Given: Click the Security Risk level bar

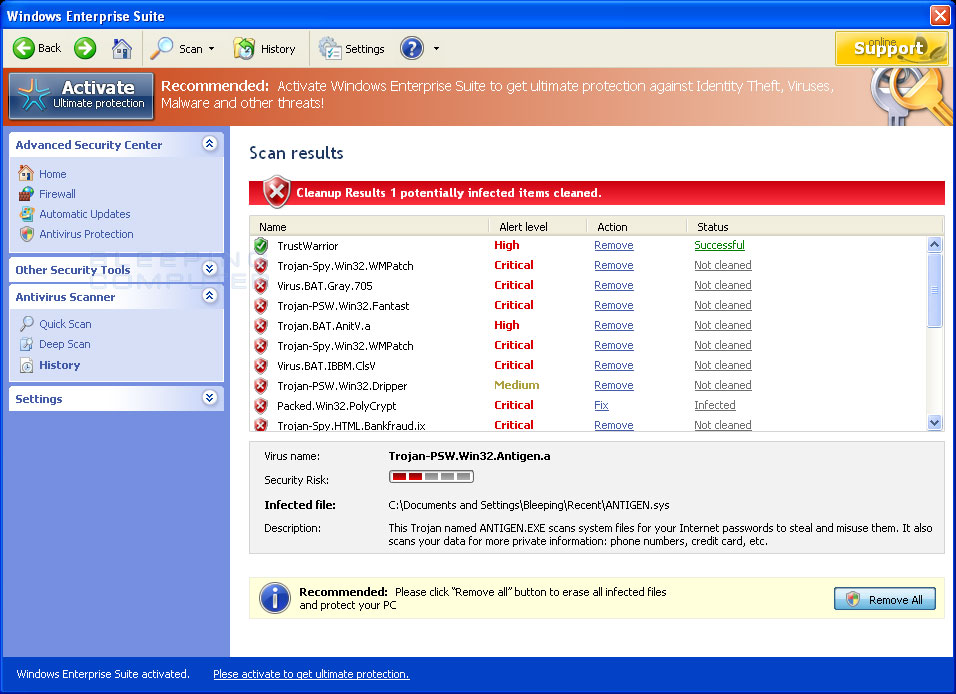Looking at the screenshot, I should 430,476.
